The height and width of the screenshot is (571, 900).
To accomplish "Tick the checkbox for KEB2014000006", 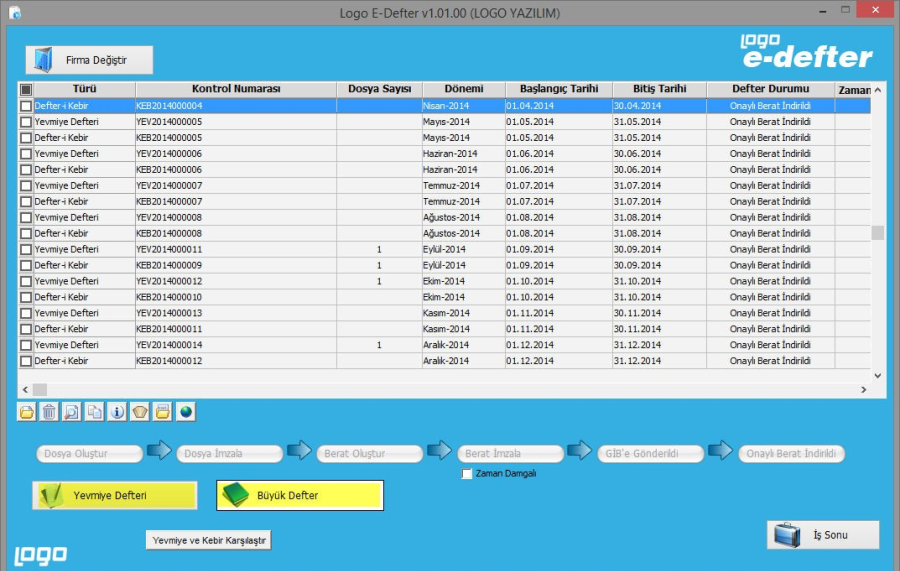I will tap(26, 170).
